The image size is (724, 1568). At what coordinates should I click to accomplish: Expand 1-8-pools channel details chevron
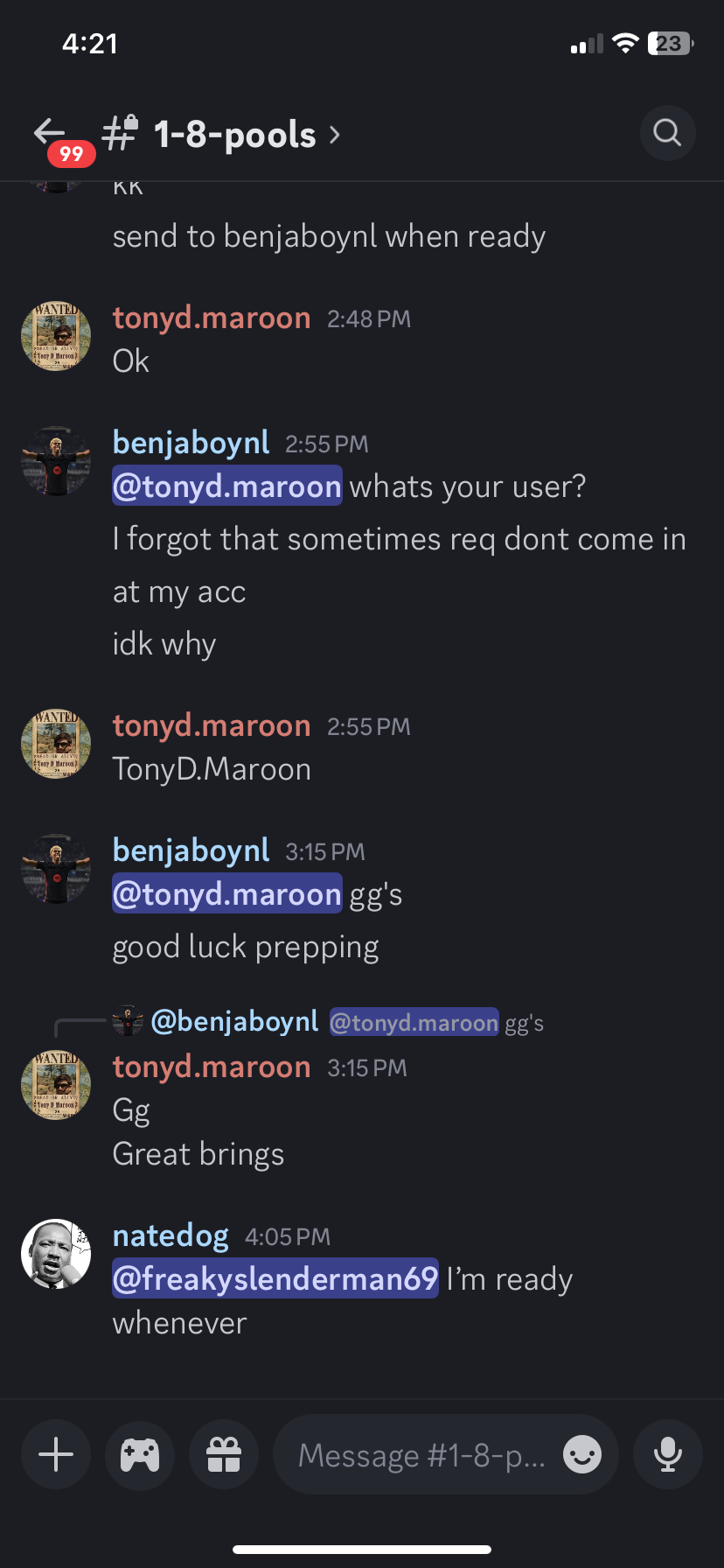(x=334, y=135)
